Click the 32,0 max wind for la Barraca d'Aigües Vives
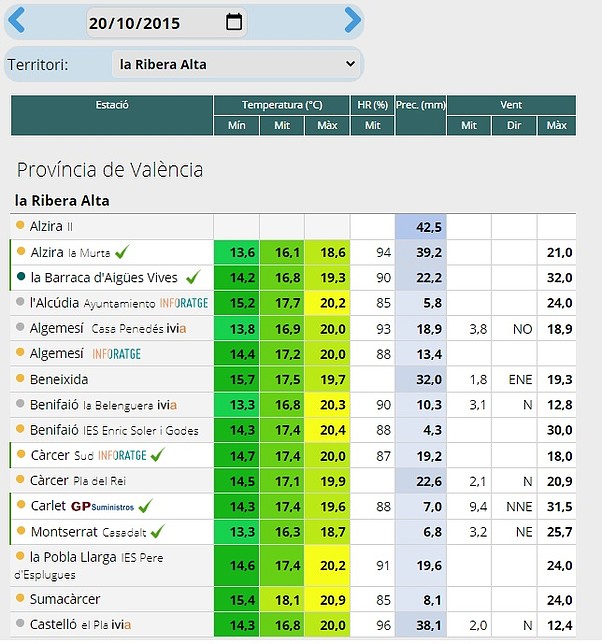 coord(559,278)
